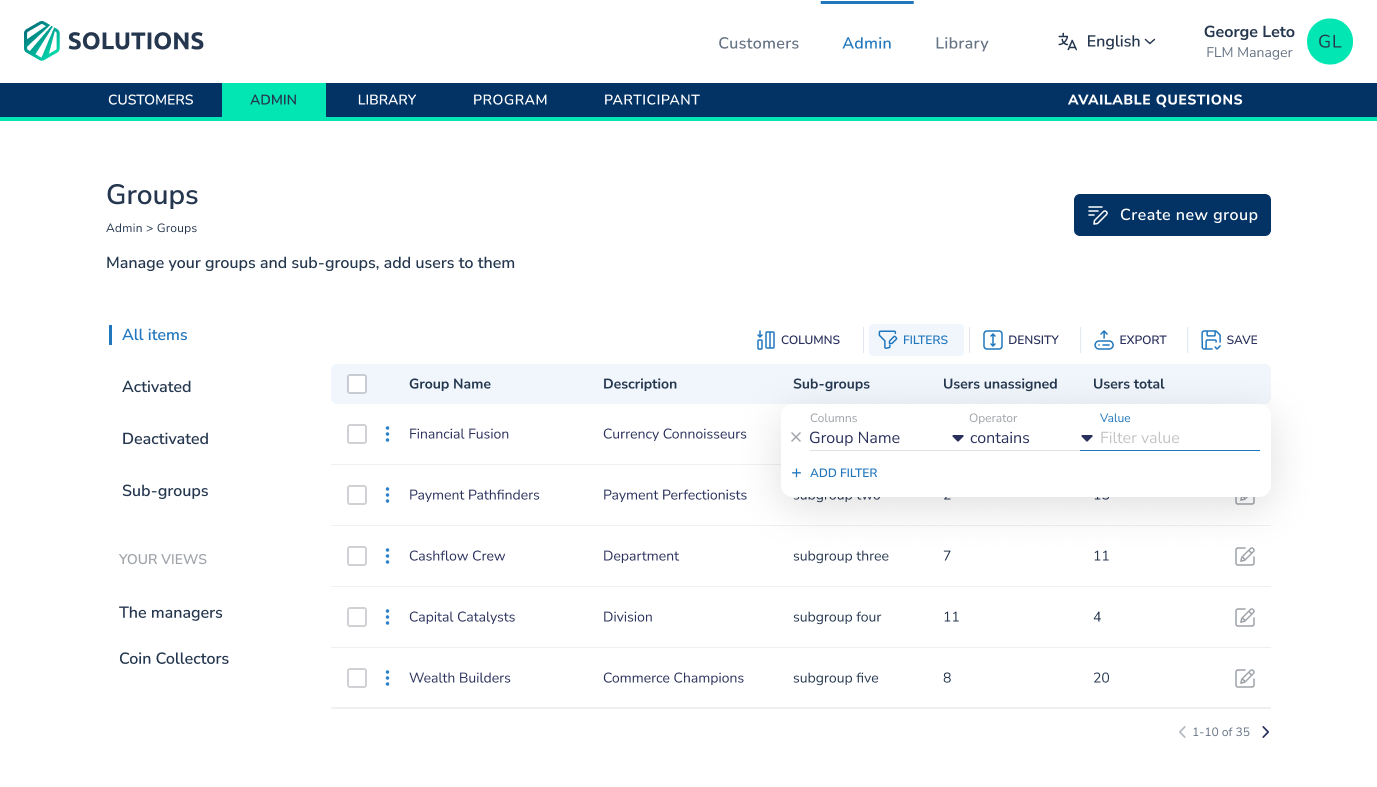Viewport: 1377px width, 787px height.
Task: Open the Customers top navigation item
Action: (x=759, y=43)
